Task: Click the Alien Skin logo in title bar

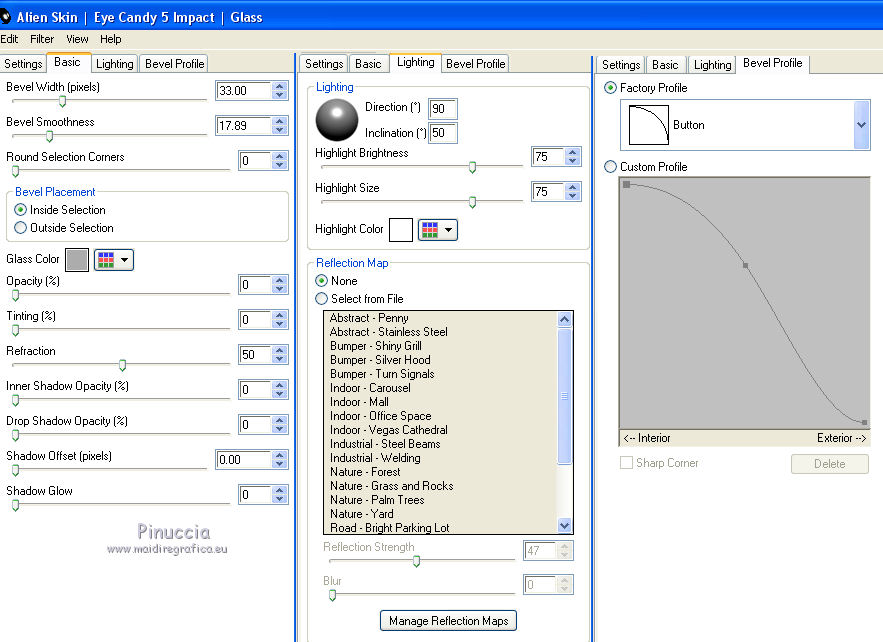Action: (5, 17)
